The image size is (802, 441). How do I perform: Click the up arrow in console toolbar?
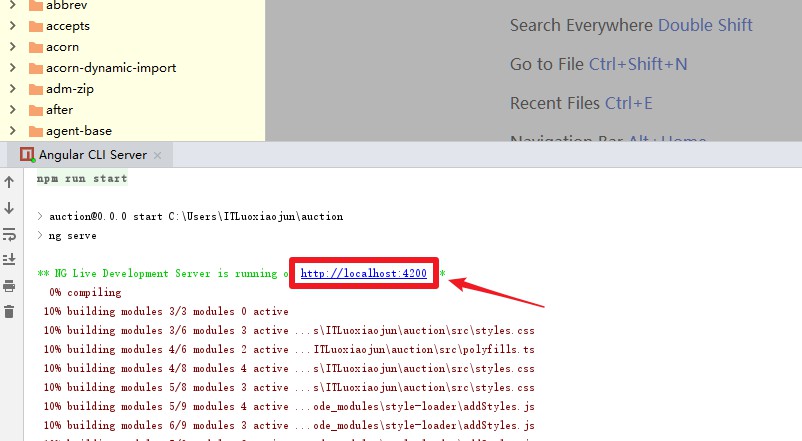pyautogui.click(x=9, y=182)
